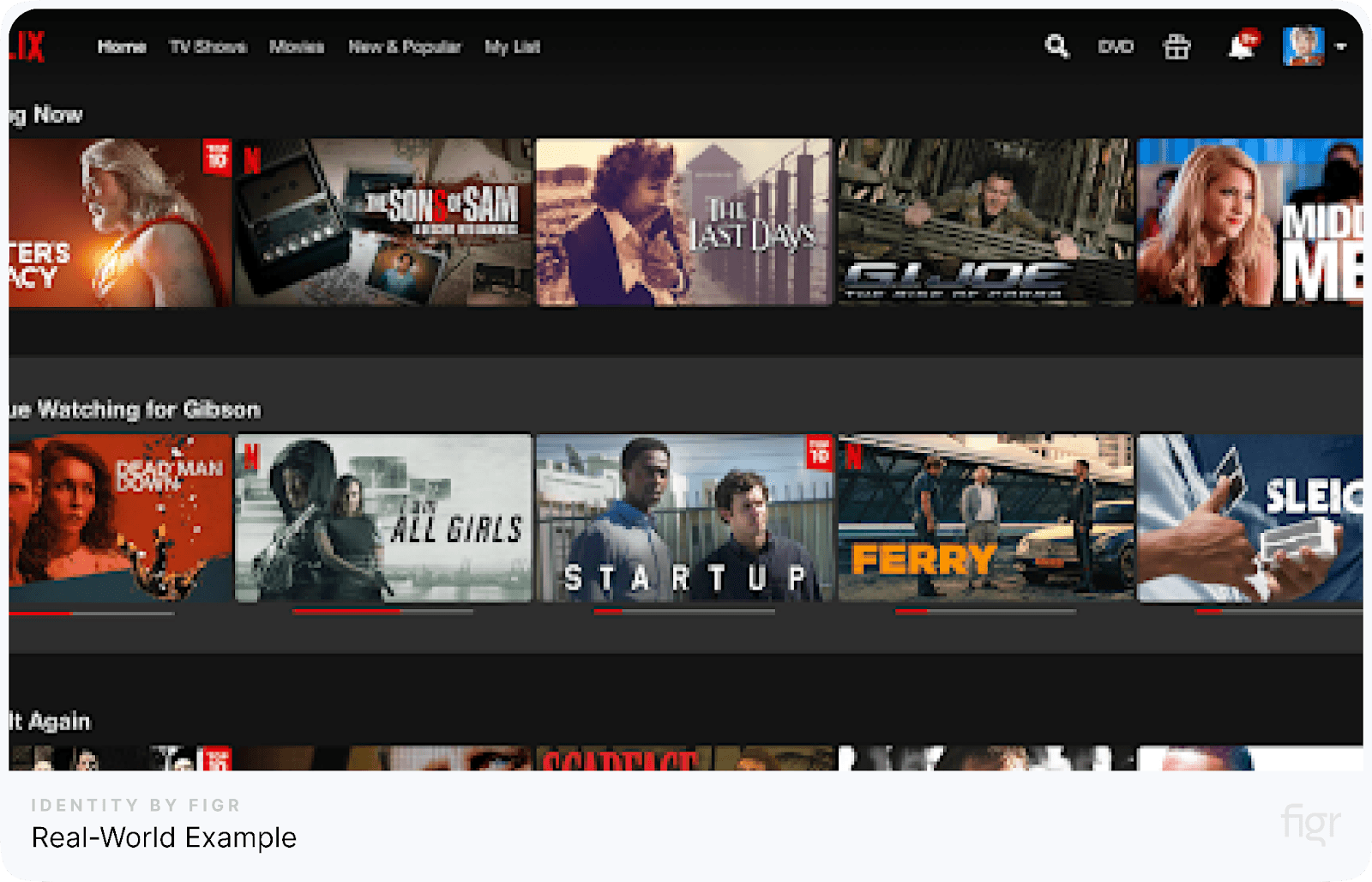This screenshot has height=882, width=1372.
Task: Open the StartUp thumbnail
Action: [684, 517]
